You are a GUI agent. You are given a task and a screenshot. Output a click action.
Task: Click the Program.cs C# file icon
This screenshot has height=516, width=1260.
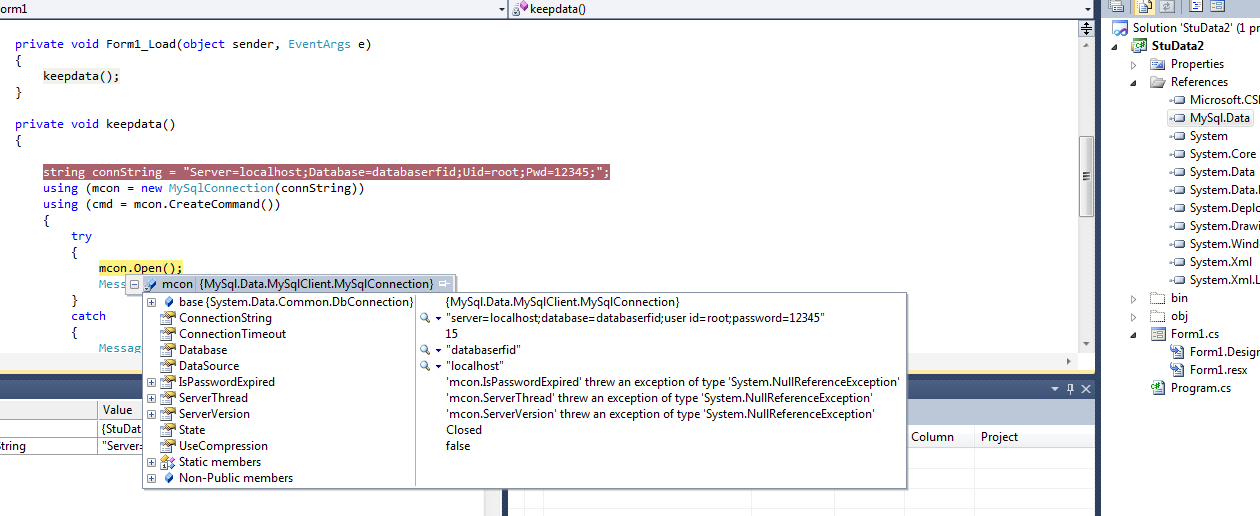1158,388
